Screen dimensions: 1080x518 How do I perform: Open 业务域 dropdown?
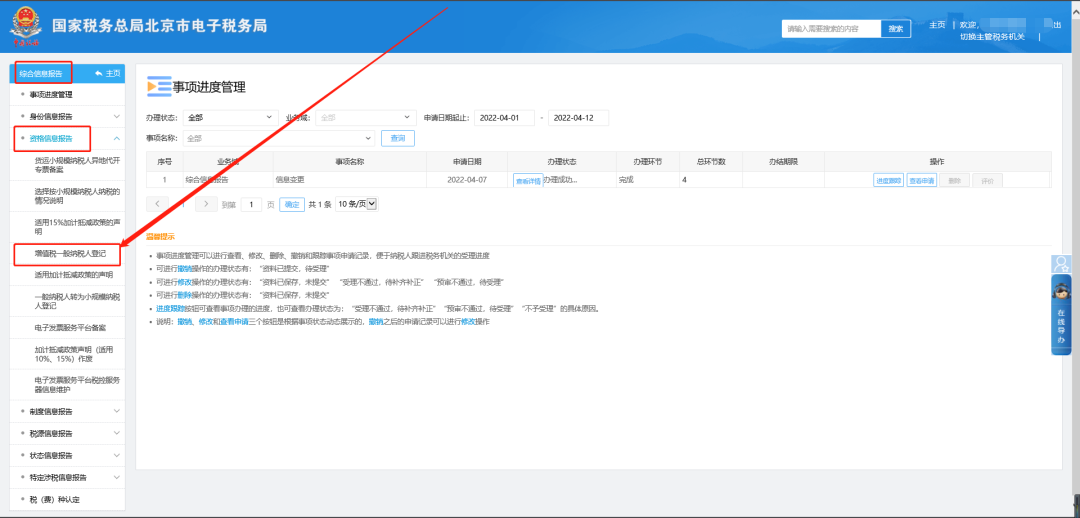pos(366,118)
